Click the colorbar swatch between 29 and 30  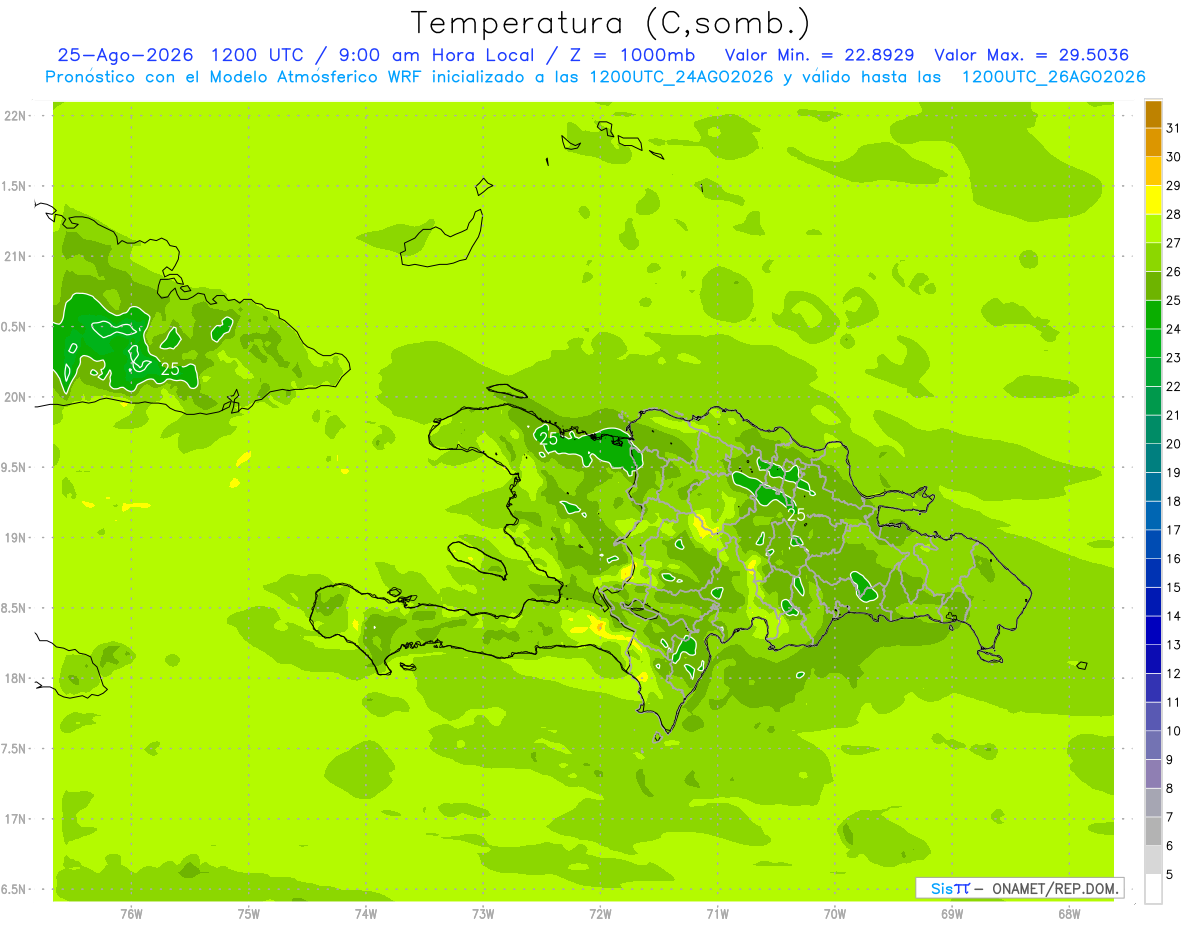point(1153,171)
